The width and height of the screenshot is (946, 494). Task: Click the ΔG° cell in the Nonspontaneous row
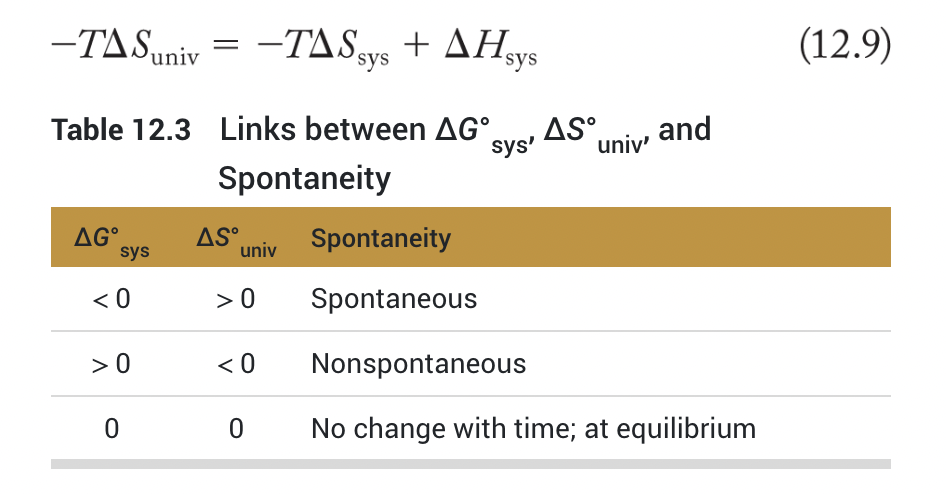111,364
